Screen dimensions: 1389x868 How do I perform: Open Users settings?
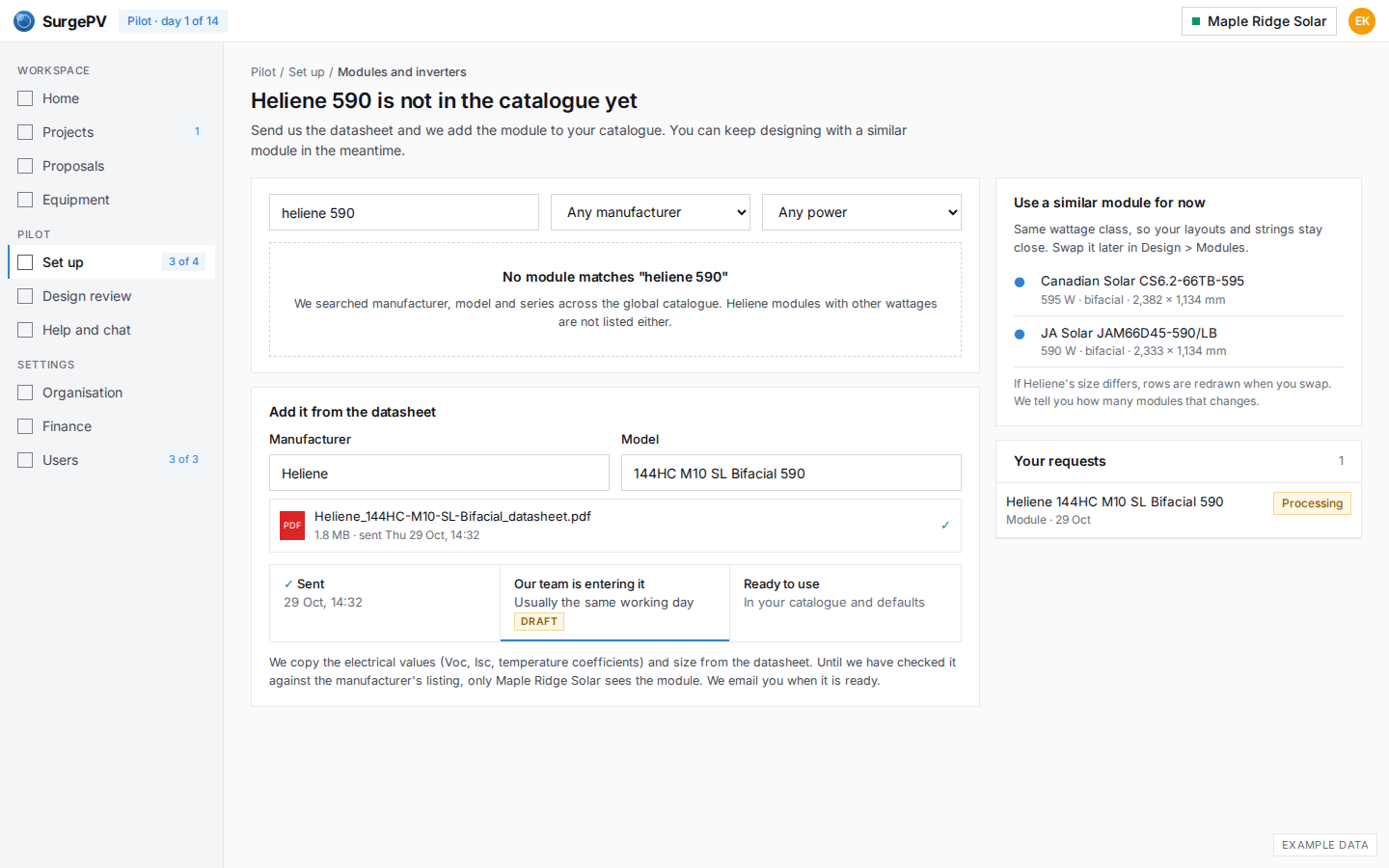[x=111, y=460]
